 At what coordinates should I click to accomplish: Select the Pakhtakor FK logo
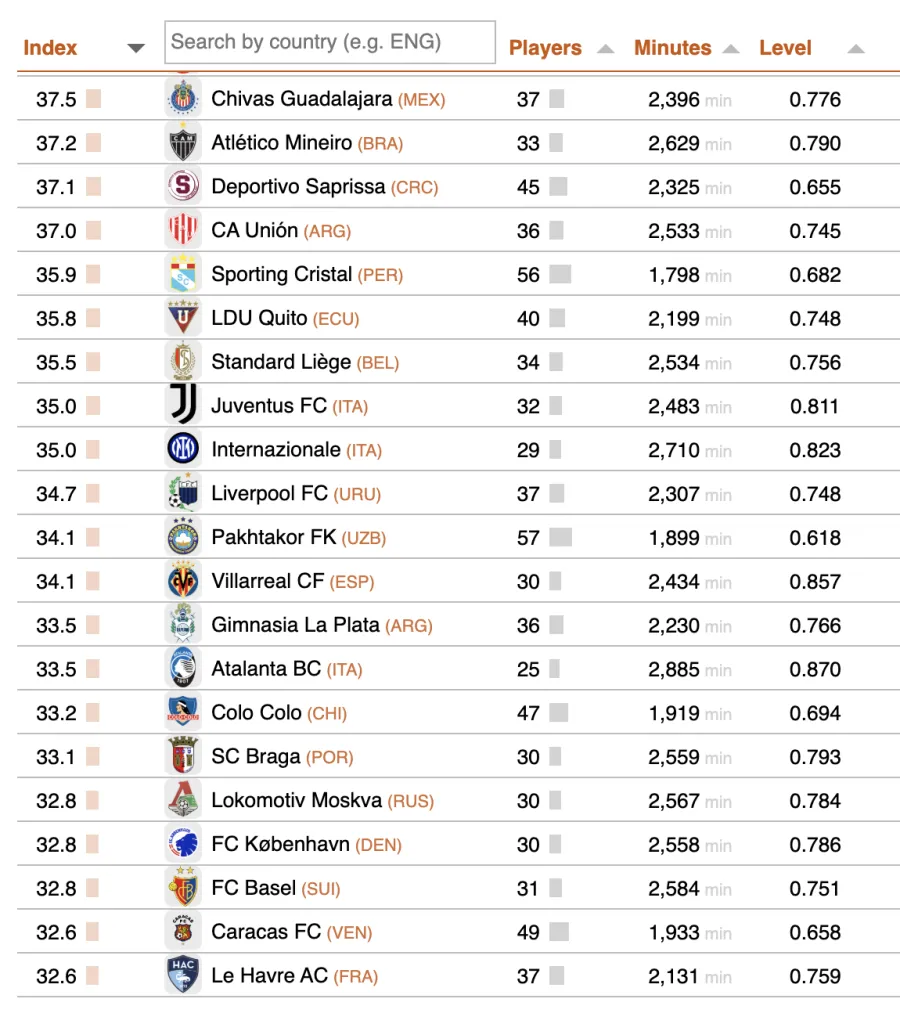tap(182, 537)
